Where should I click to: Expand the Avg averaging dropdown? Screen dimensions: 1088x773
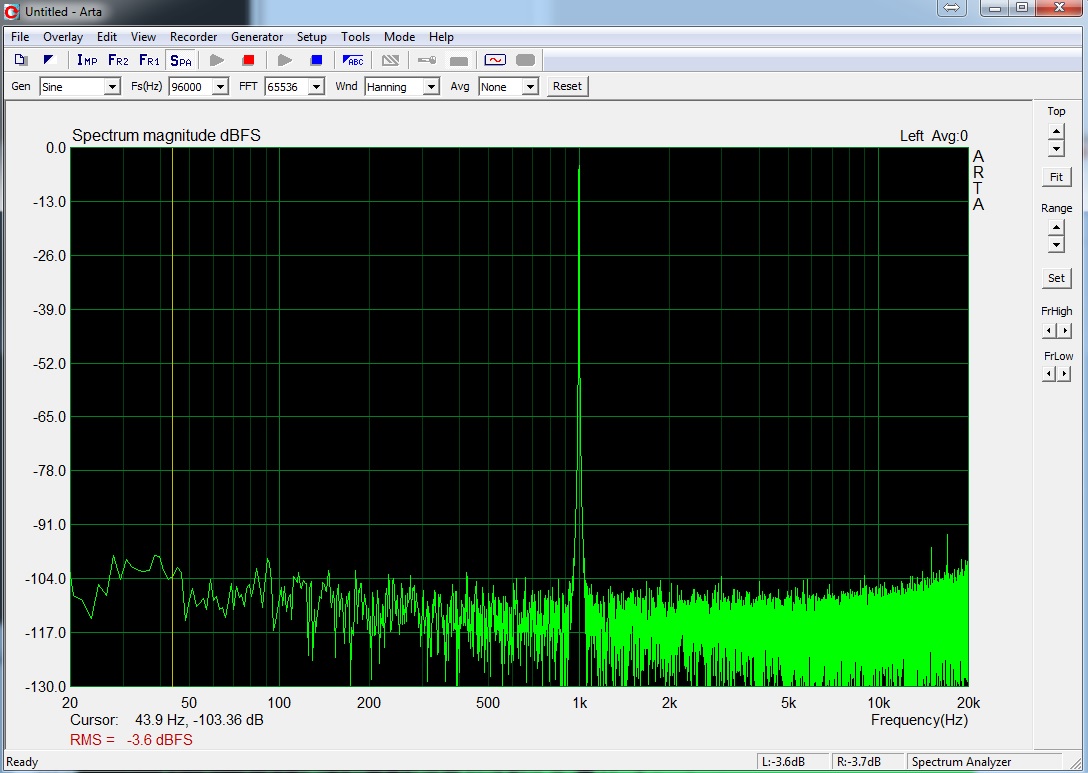[x=530, y=87]
